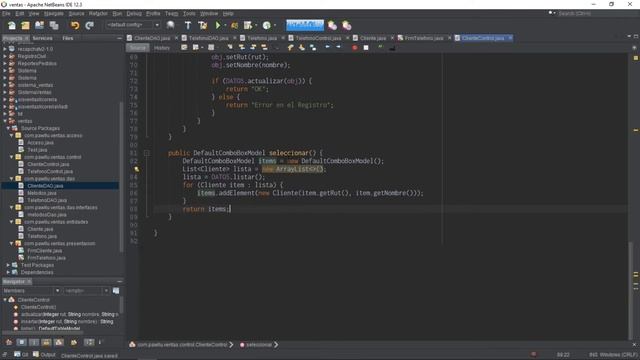Screen dimensions: 640x360
Task: Switch to the ClienteDAO.java editor tab
Action: 152,38
